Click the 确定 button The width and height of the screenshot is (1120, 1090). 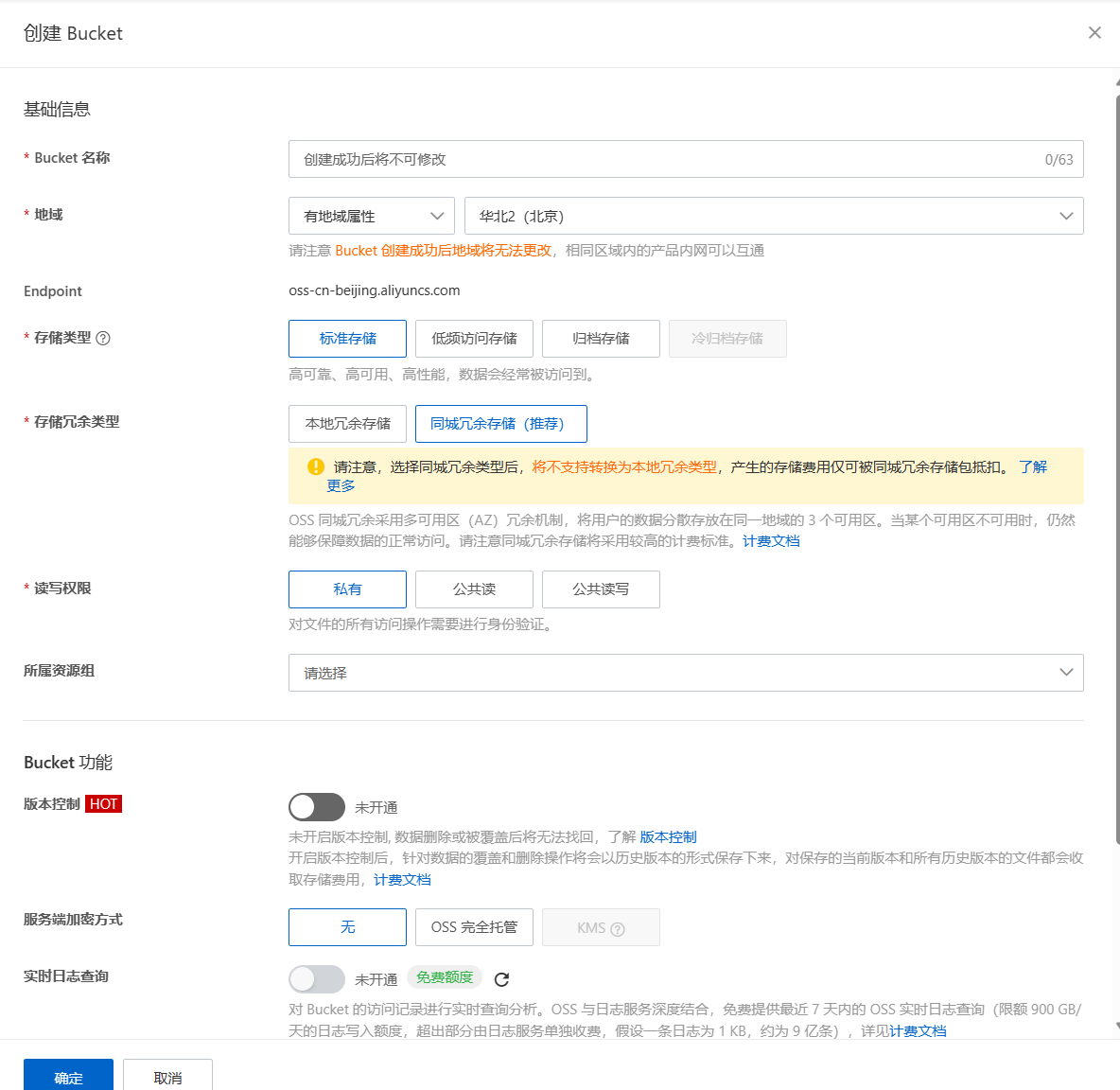click(x=68, y=1076)
